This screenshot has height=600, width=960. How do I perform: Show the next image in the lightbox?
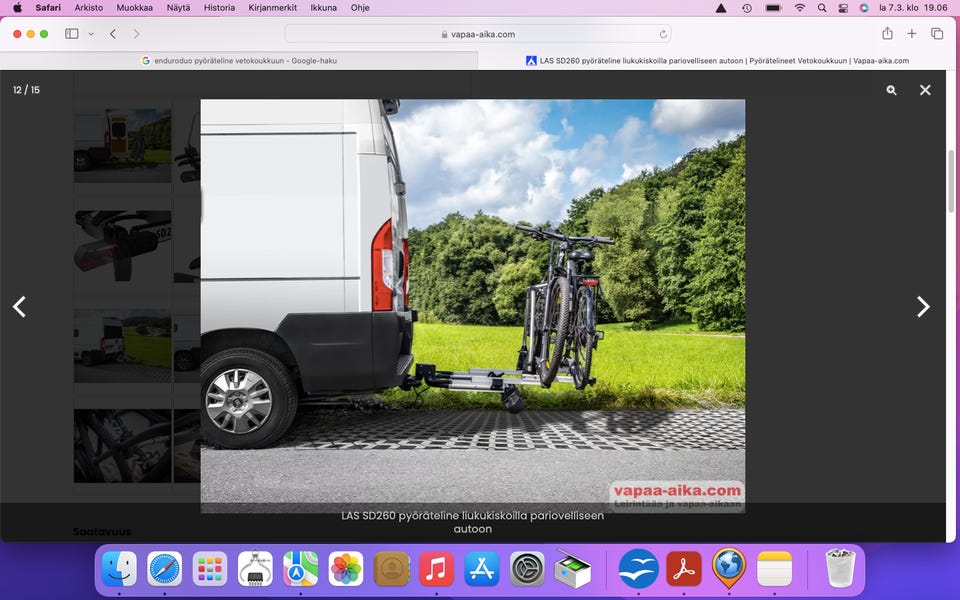coord(923,307)
